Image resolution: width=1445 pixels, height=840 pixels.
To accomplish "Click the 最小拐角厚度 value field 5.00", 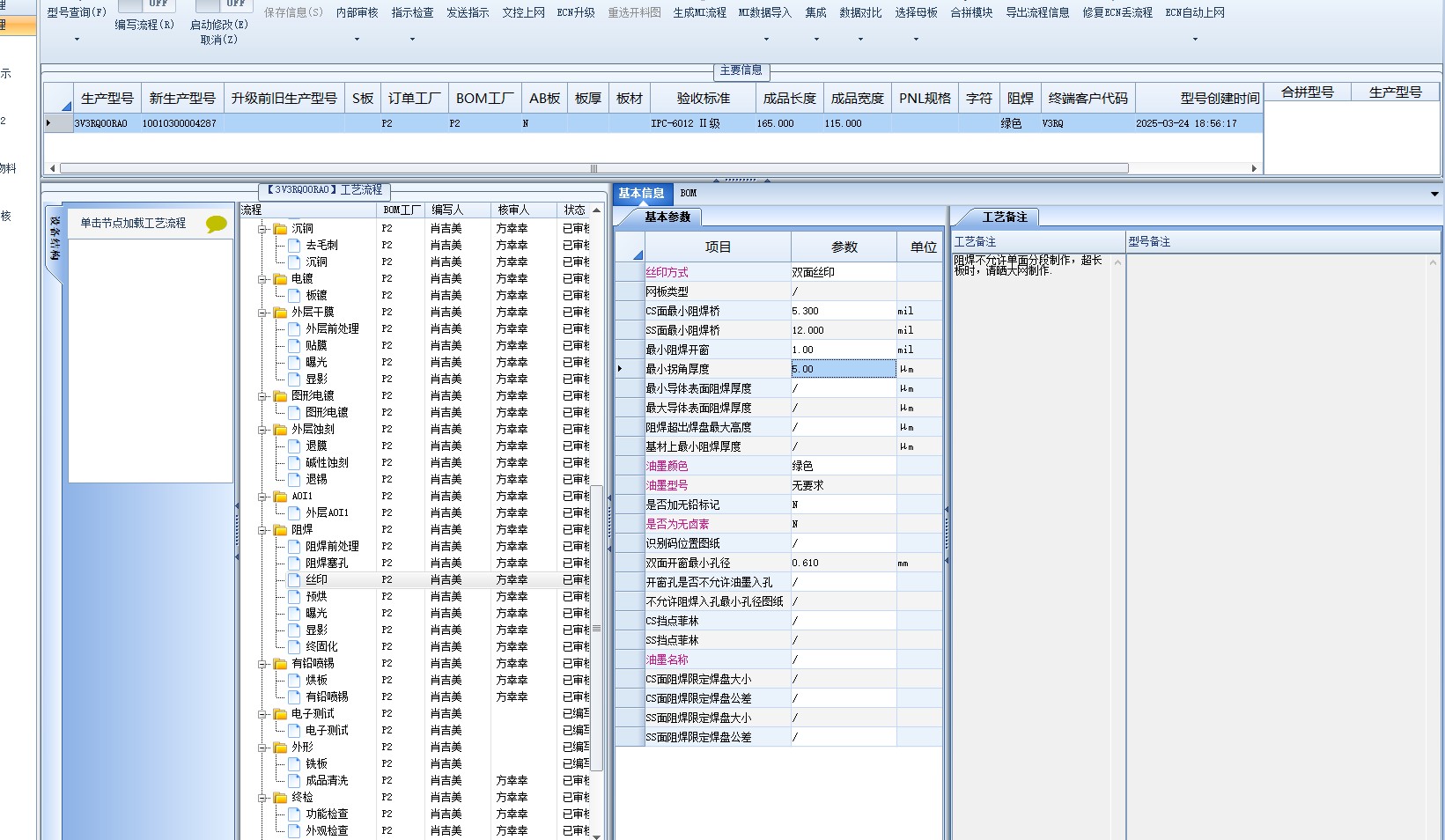I will (844, 369).
